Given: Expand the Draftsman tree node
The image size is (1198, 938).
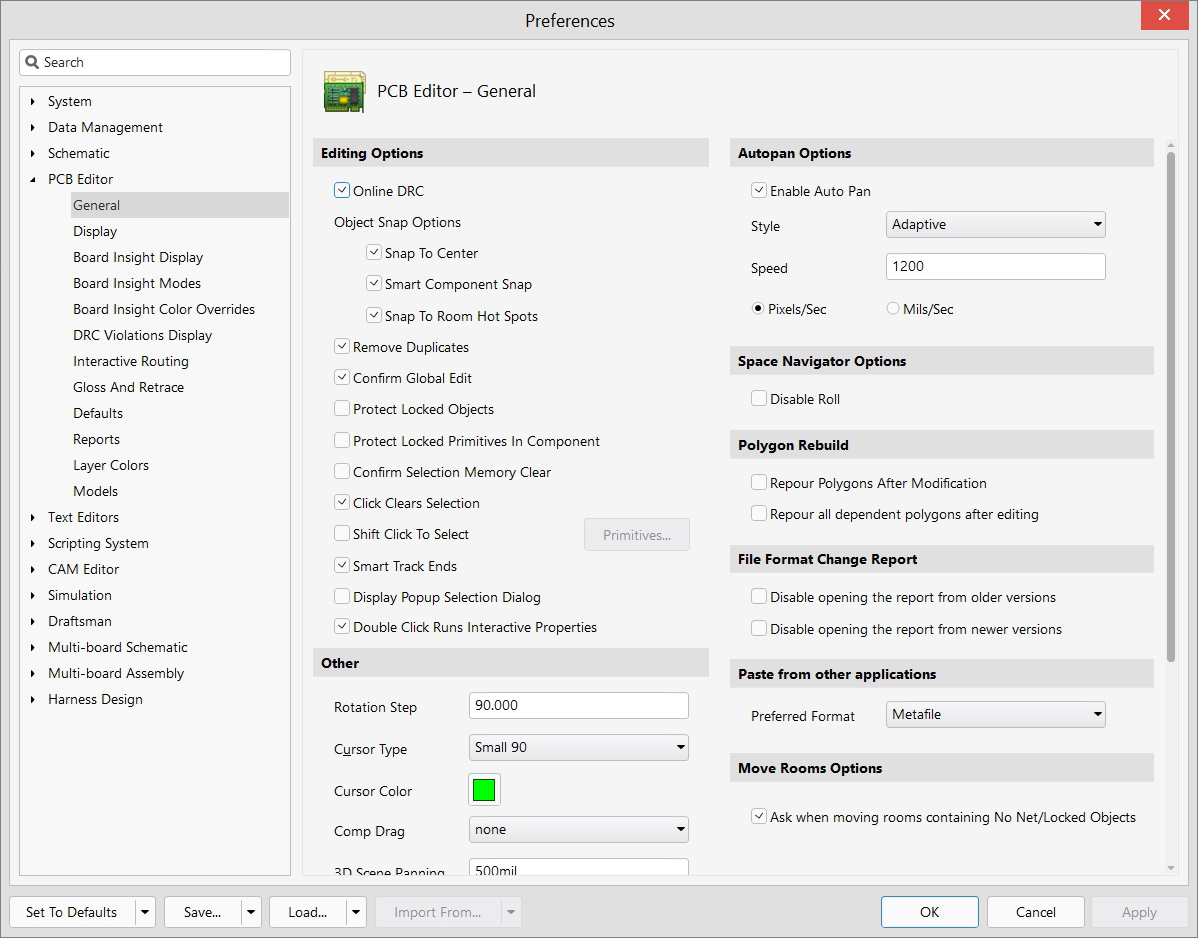Looking at the screenshot, I should click(x=33, y=621).
